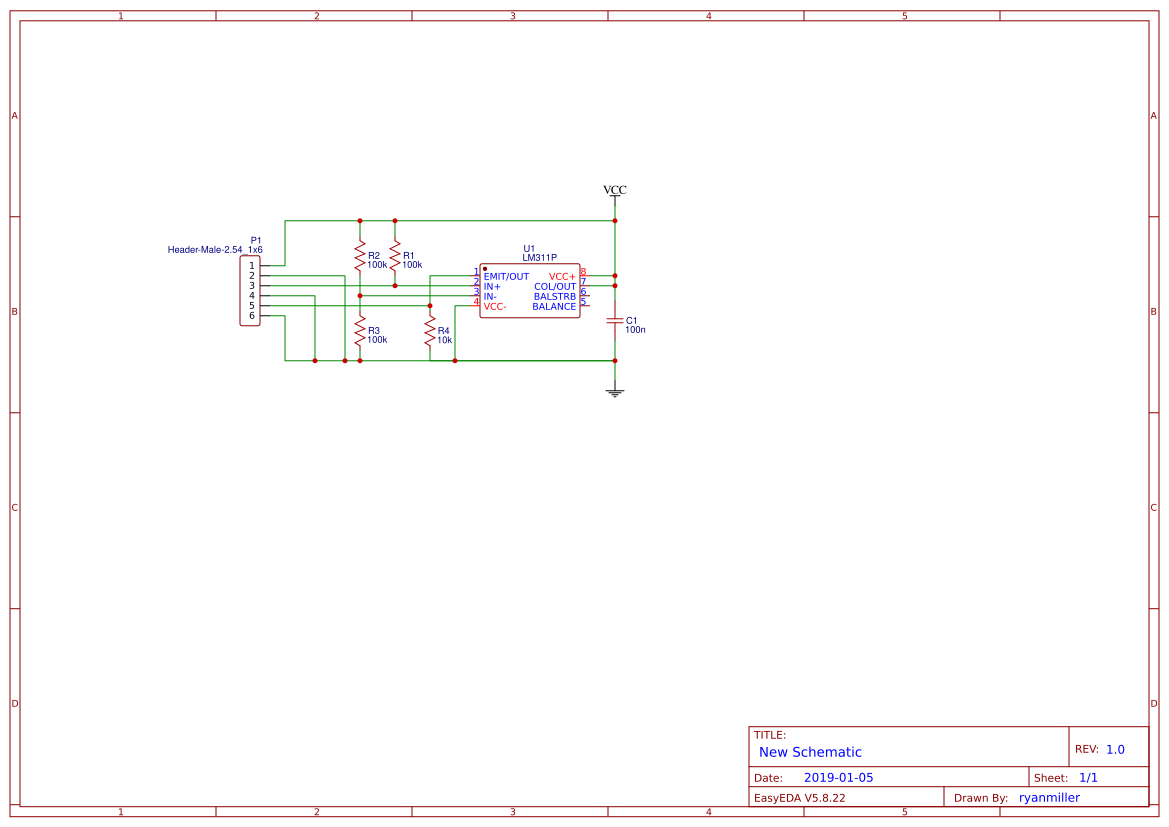Click the U1 designator label

coord(529,248)
